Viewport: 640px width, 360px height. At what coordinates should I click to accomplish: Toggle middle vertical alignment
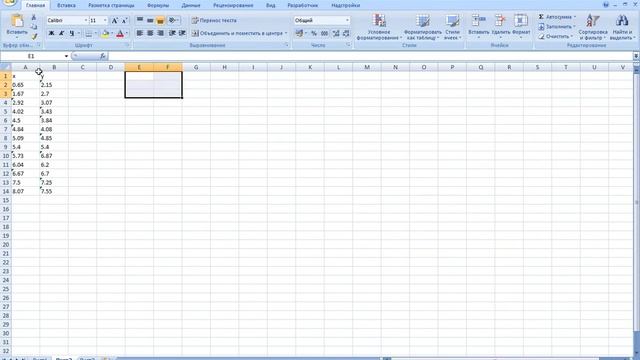(150, 20)
